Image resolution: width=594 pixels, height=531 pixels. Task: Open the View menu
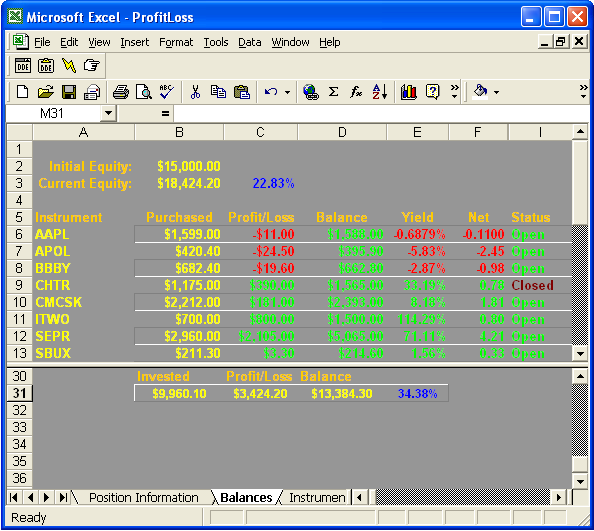click(x=99, y=42)
